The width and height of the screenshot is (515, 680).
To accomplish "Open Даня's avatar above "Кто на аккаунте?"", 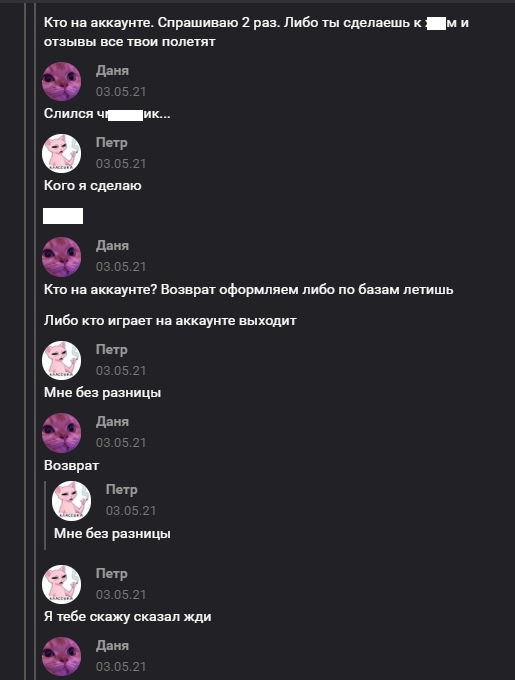I will pyautogui.click(x=62, y=257).
